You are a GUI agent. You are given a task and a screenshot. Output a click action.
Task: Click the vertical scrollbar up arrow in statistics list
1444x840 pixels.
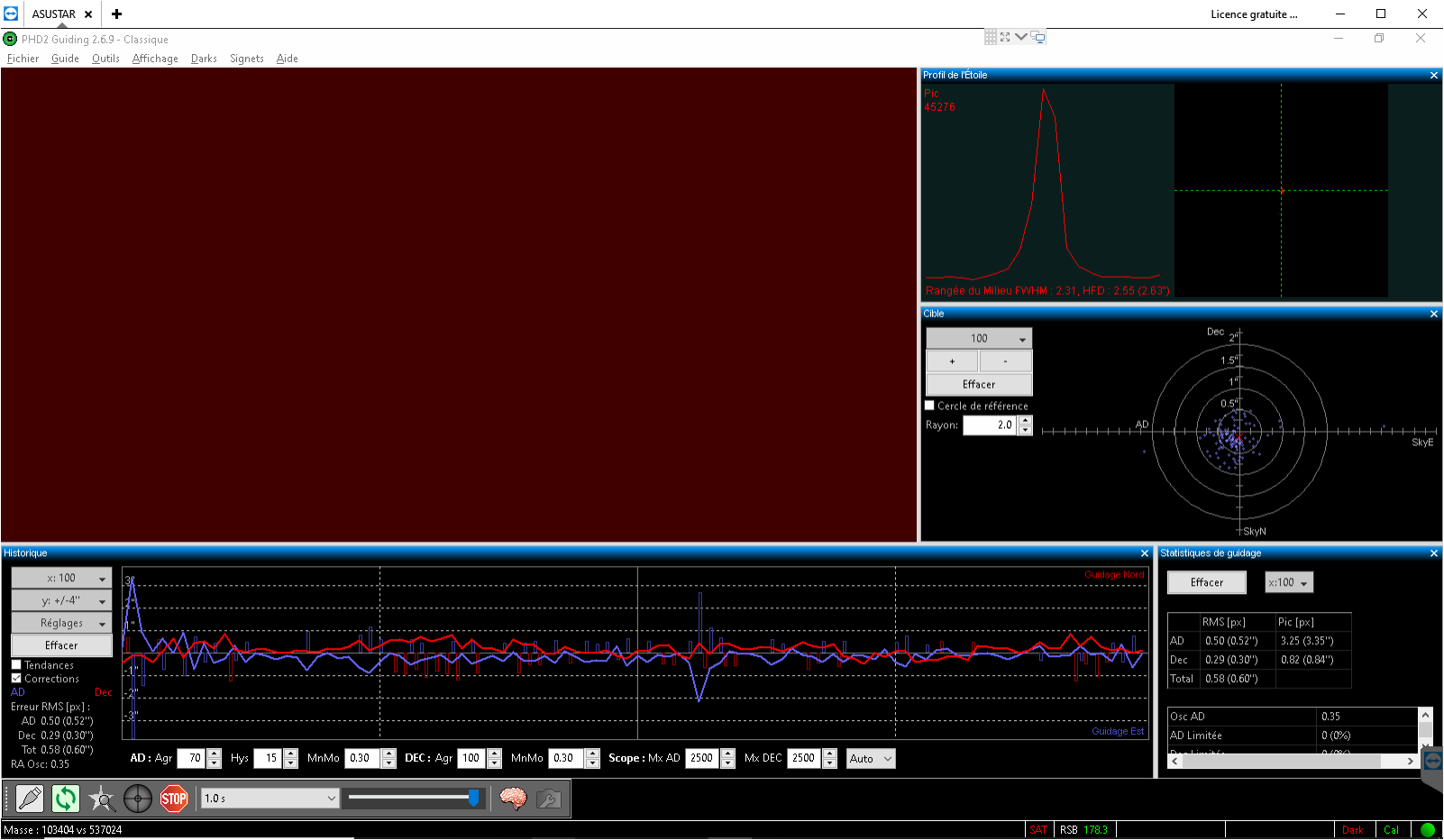1425,715
